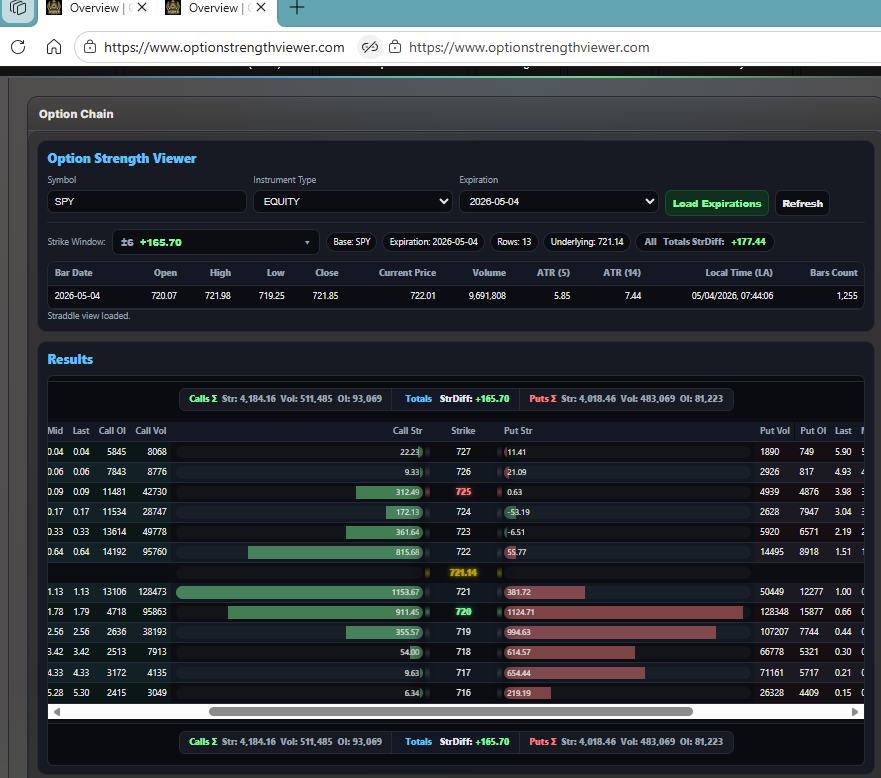Click the Put Vol column header
This screenshot has height=778, width=881.
coord(775,431)
